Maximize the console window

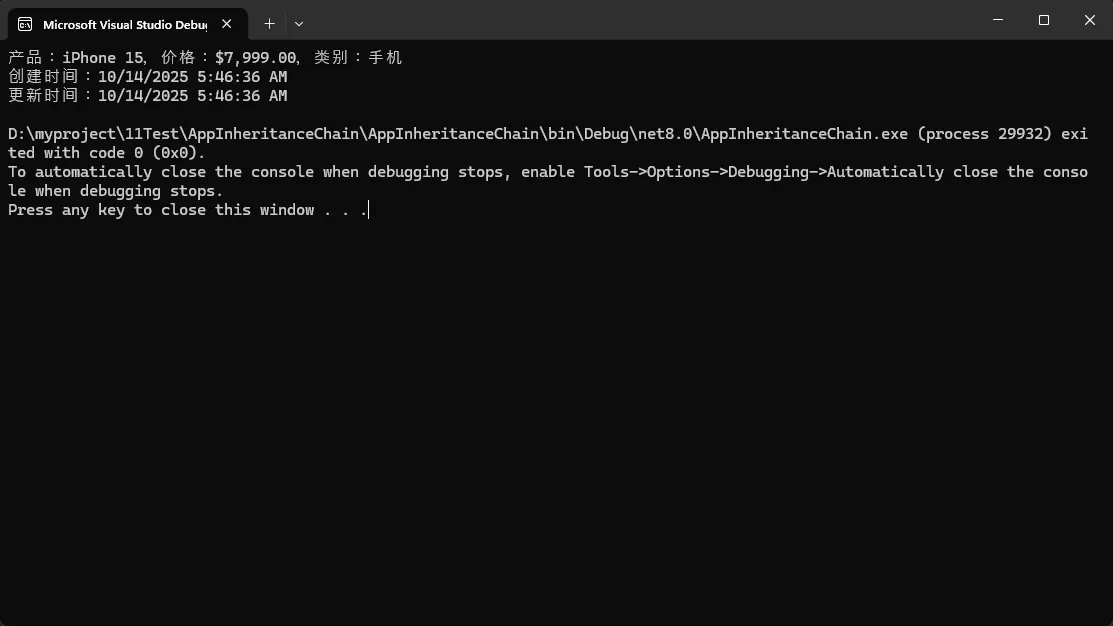[1044, 20]
